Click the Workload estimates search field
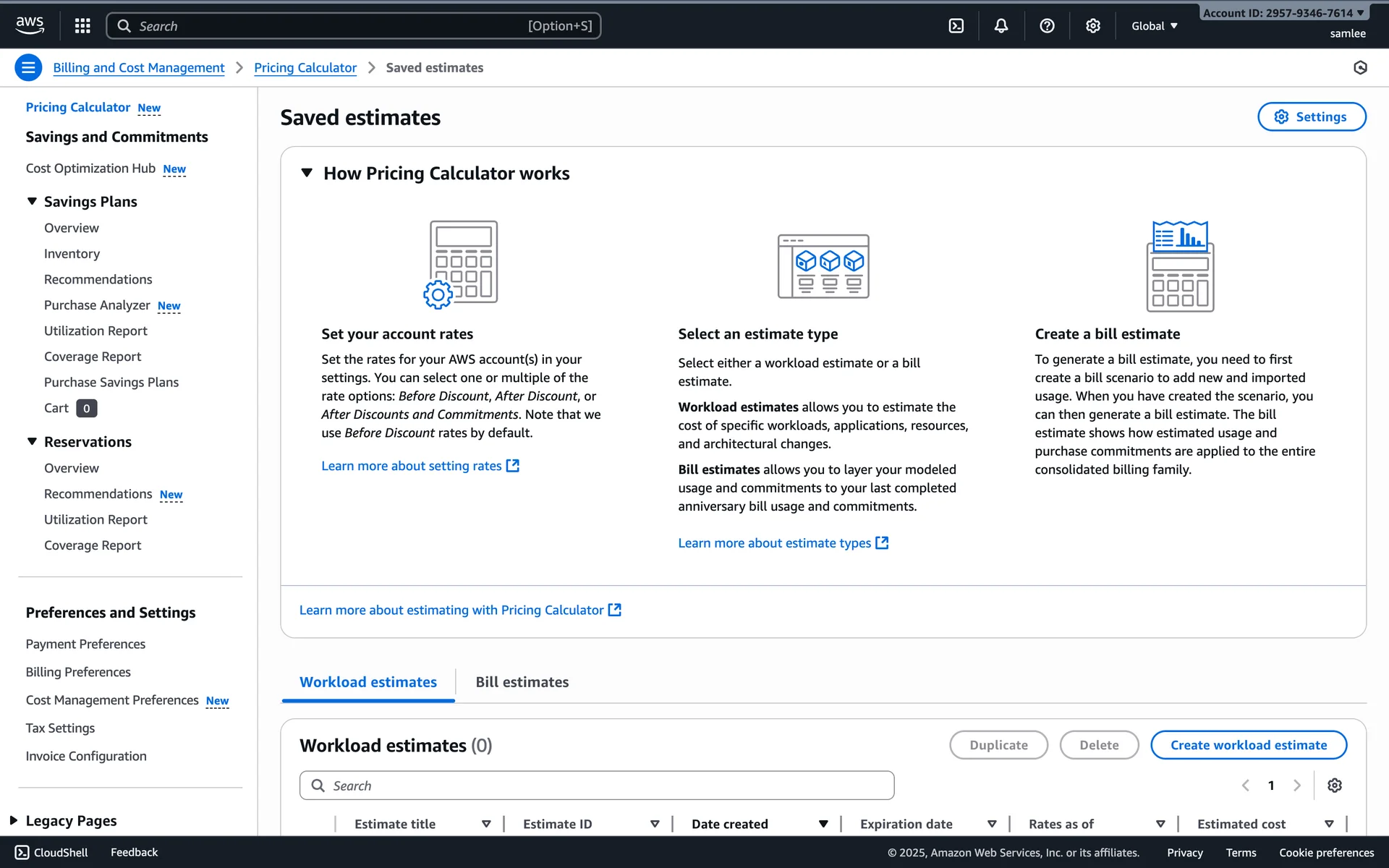 pyautogui.click(x=597, y=786)
